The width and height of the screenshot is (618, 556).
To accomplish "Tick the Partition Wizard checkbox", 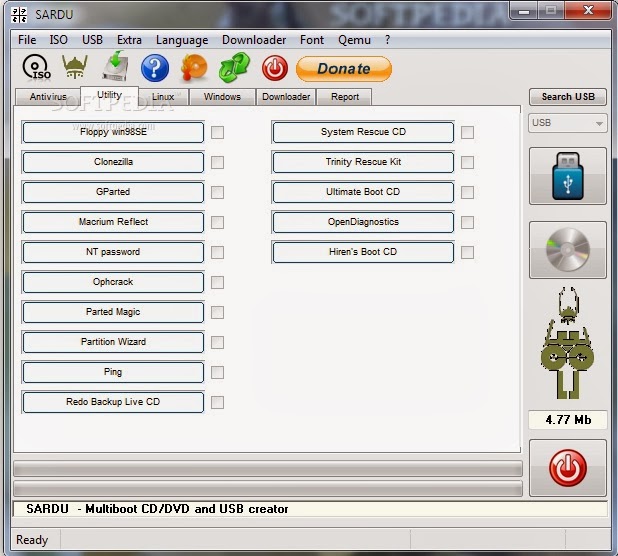I will [x=218, y=342].
